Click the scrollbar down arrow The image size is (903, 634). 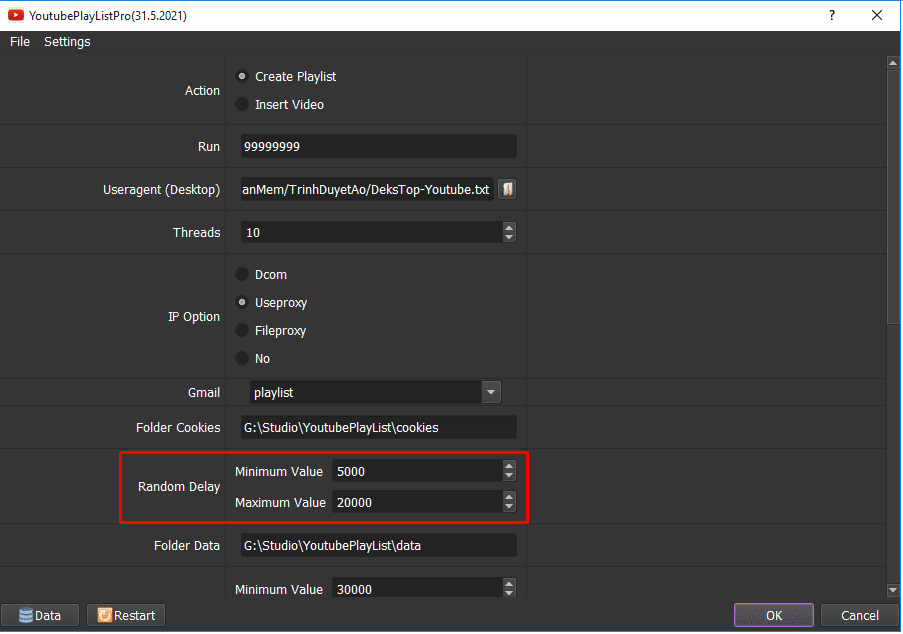coord(893,590)
